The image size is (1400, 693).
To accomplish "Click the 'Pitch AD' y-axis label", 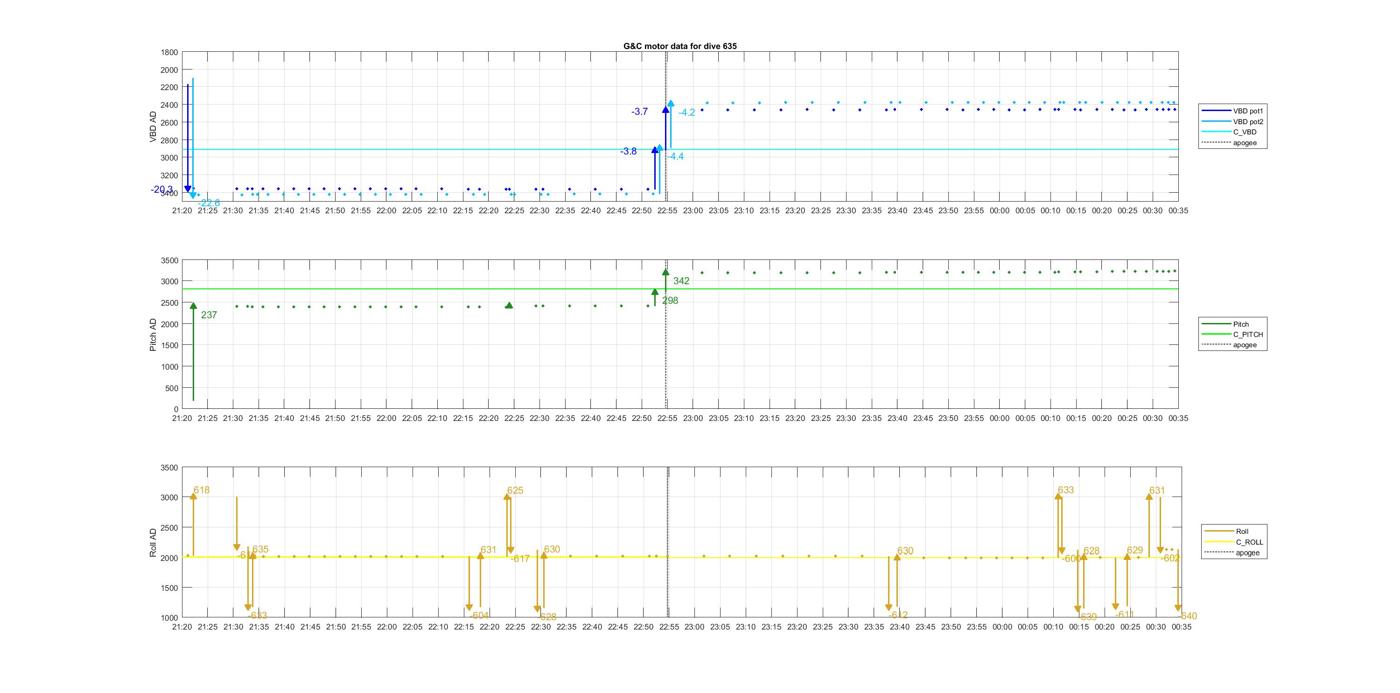I will click(154, 335).
